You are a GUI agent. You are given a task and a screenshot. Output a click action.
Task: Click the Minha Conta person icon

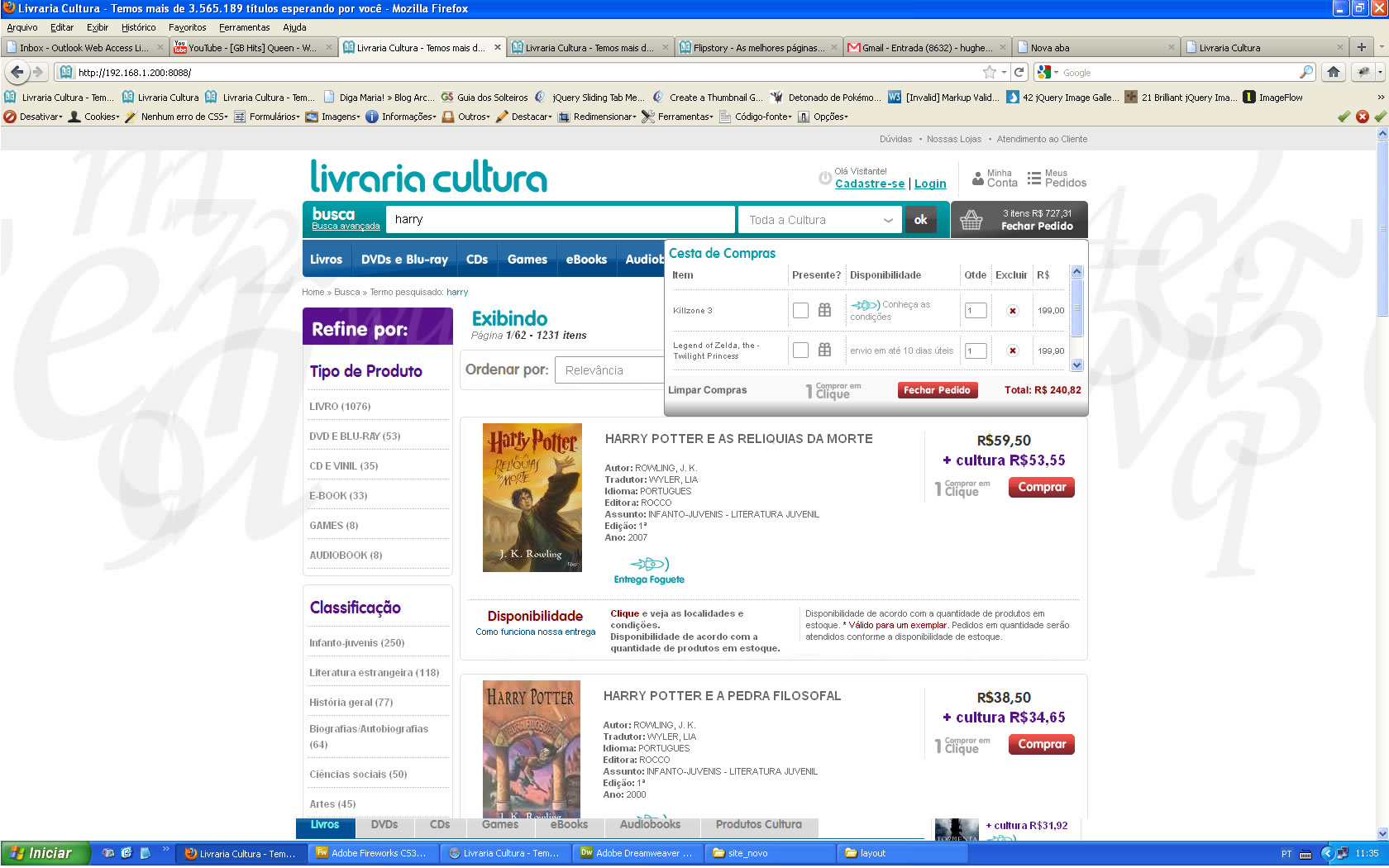[978, 178]
